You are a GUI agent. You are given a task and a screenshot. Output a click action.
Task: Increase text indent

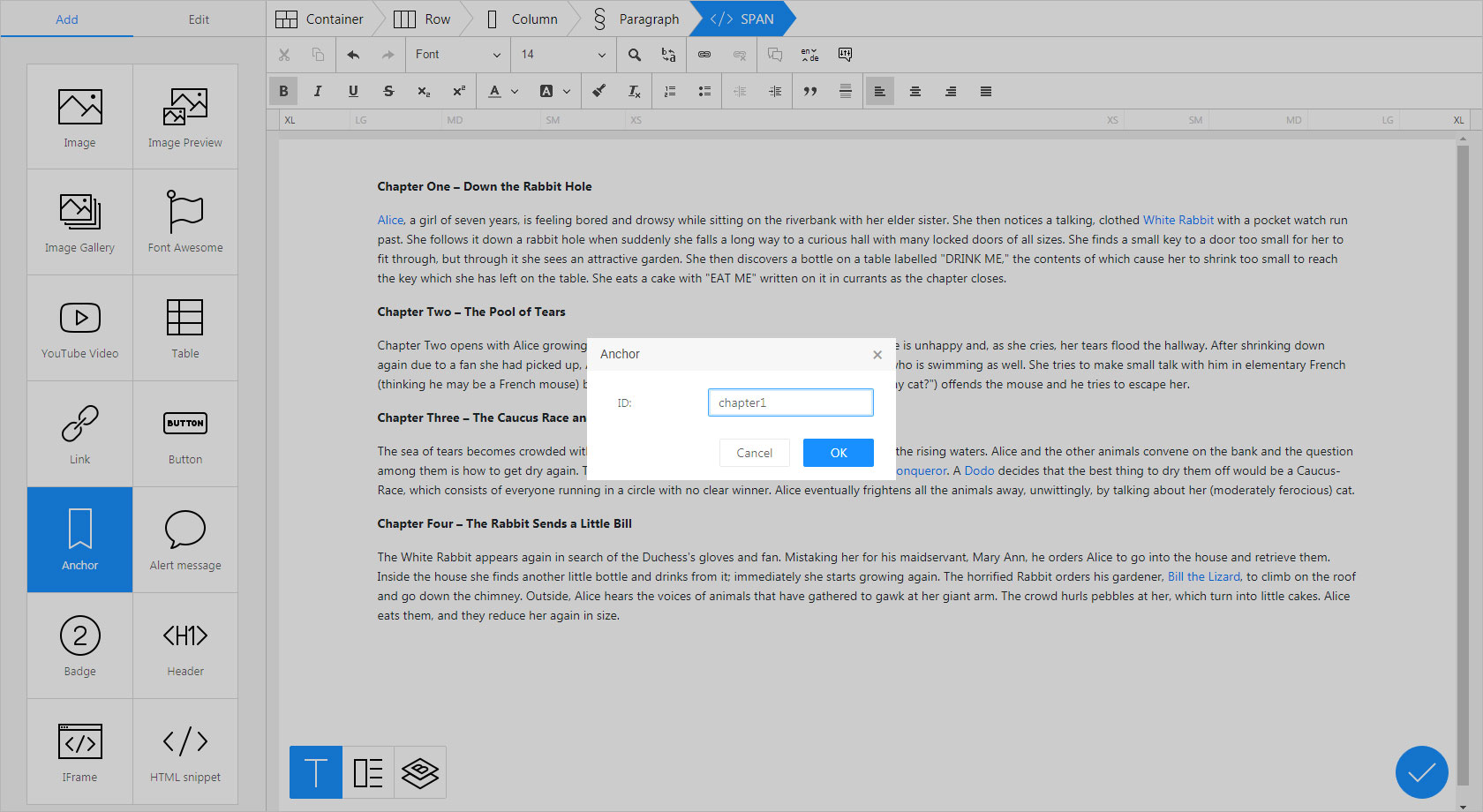pyautogui.click(x=775, y=91)
